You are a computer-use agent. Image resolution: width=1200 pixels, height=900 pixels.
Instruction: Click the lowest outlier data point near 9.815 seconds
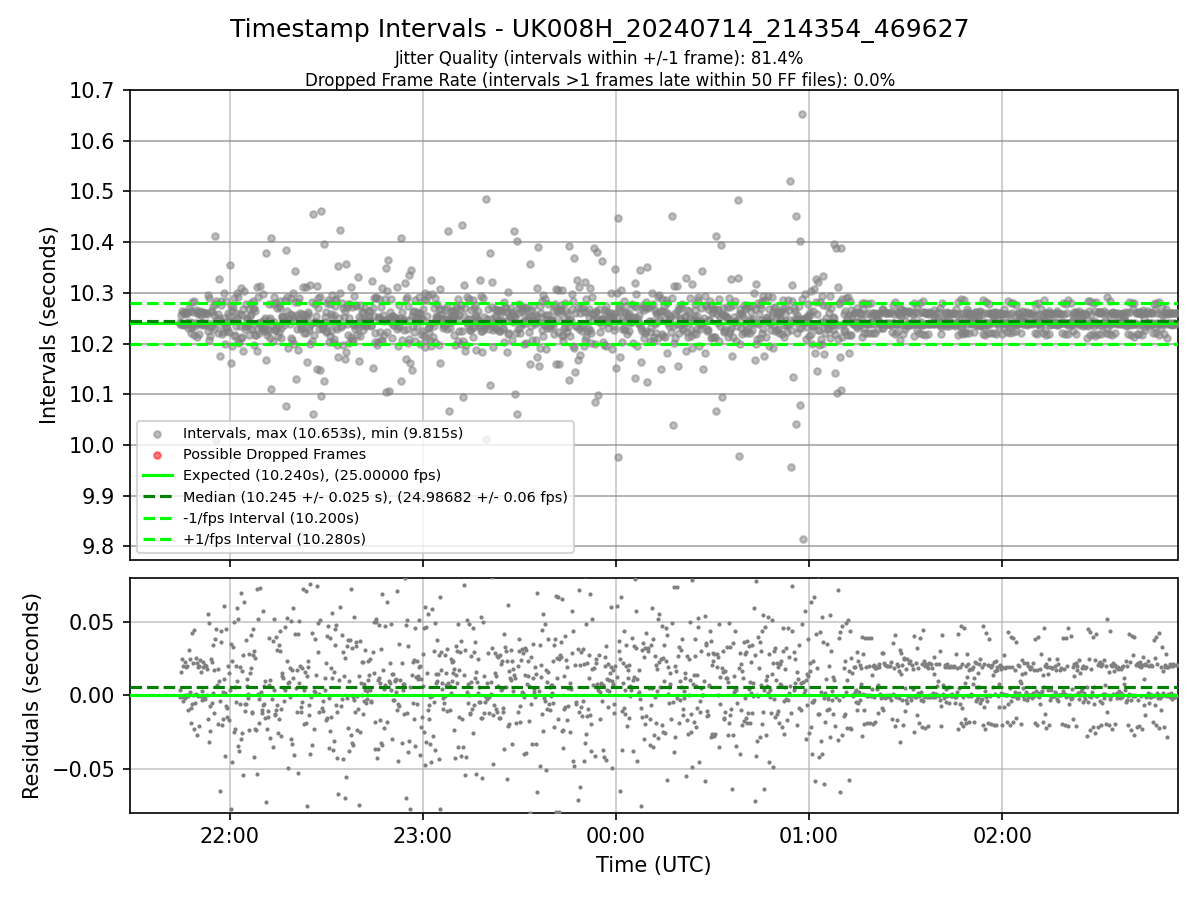[x=803, y=539]
